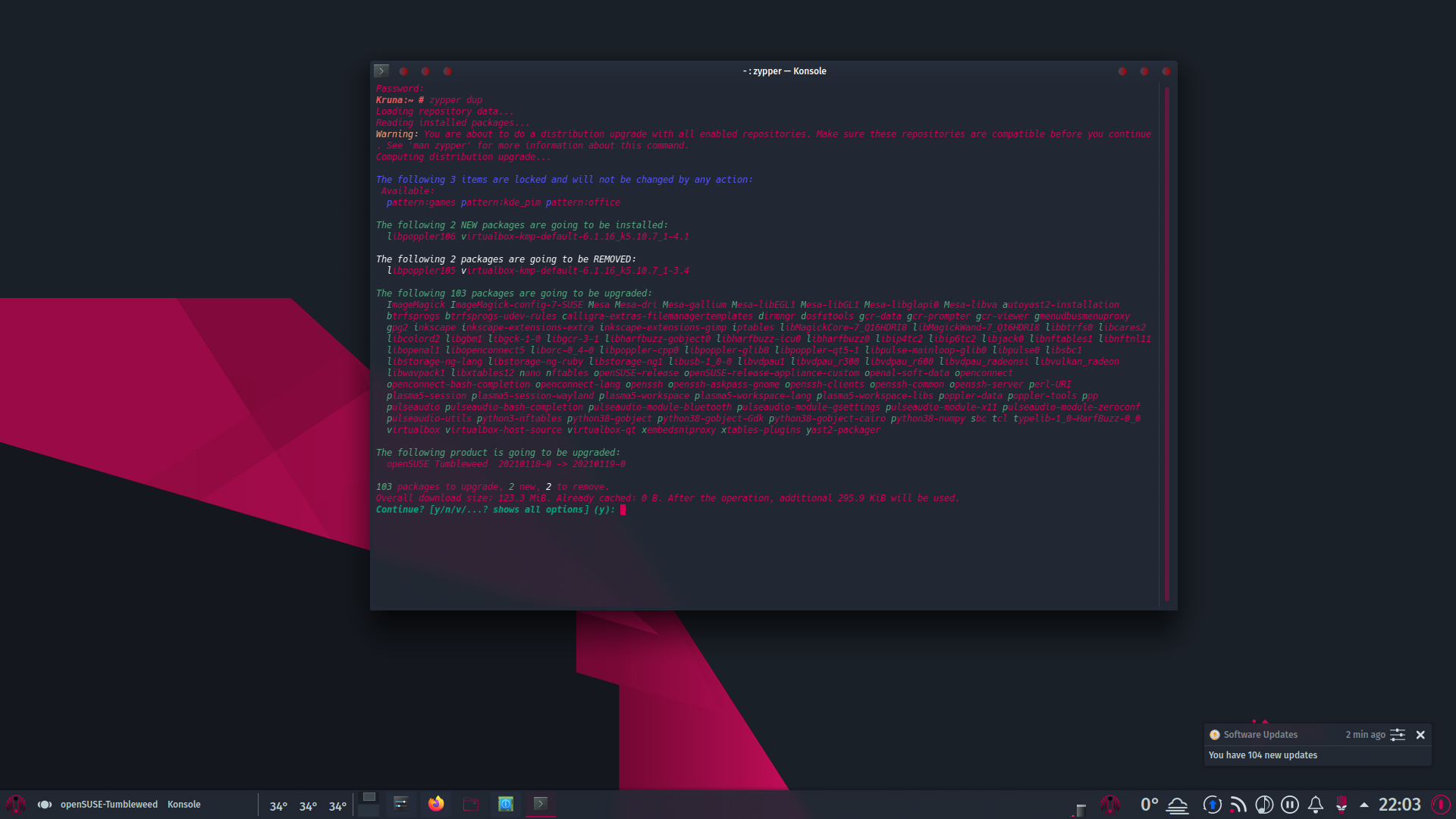Click the vertical scrollbar of the Konsole
Viewport: 1456px width, 819px height.
click(x=1166, y=344)
